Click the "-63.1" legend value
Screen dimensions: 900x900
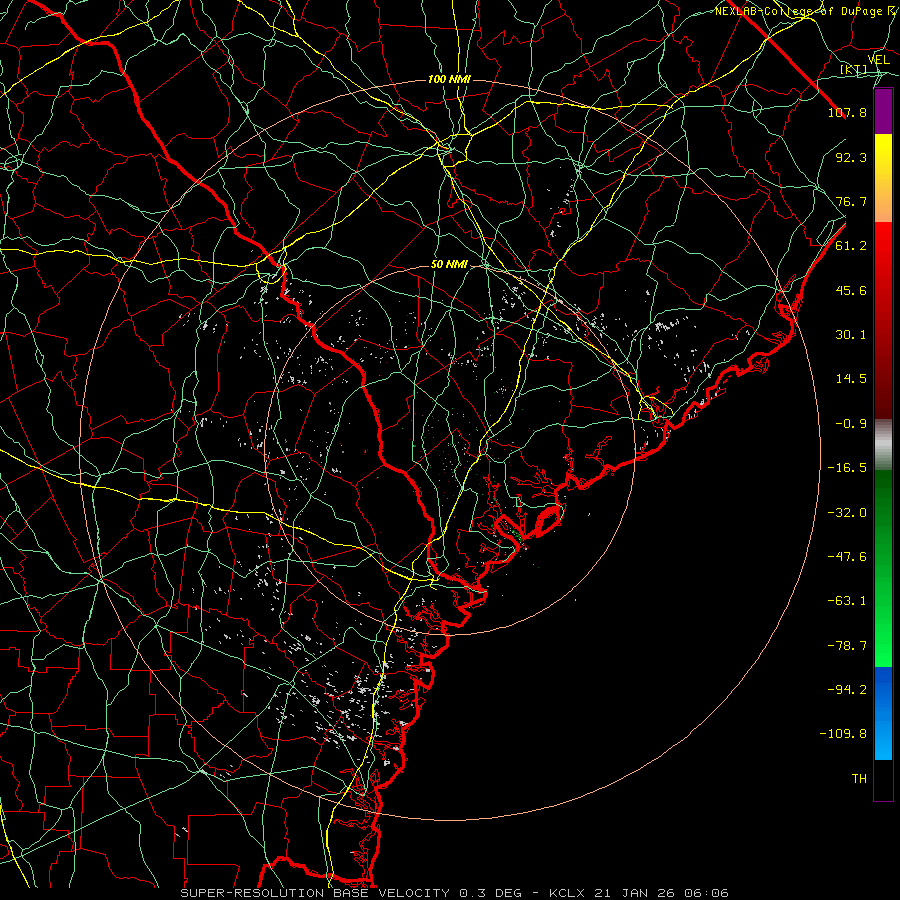click(x=847, y=601)
